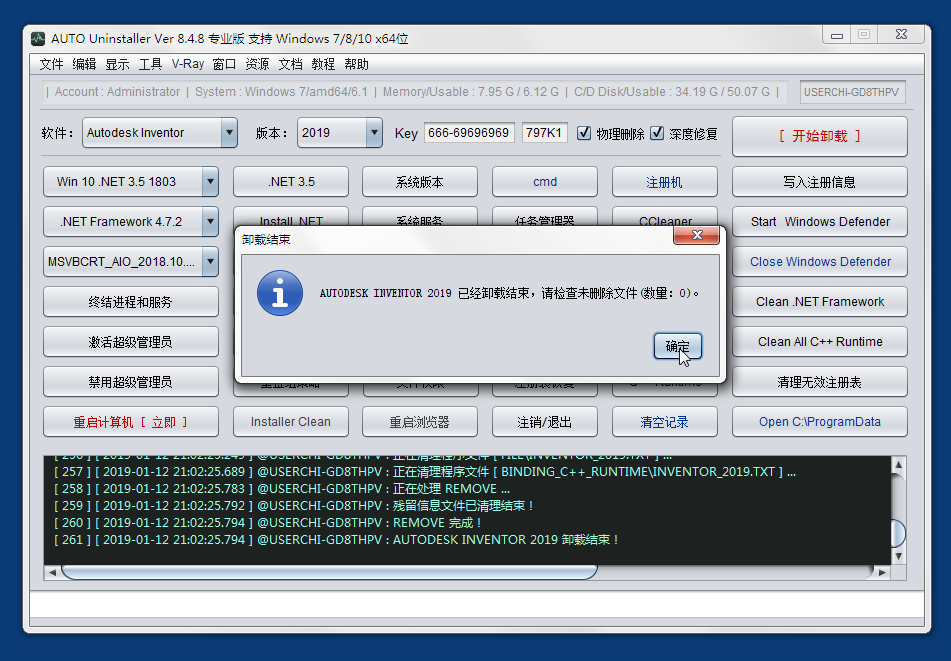Click log horizontal scroll left arrow
951x661 pixels.
[52, 572]
